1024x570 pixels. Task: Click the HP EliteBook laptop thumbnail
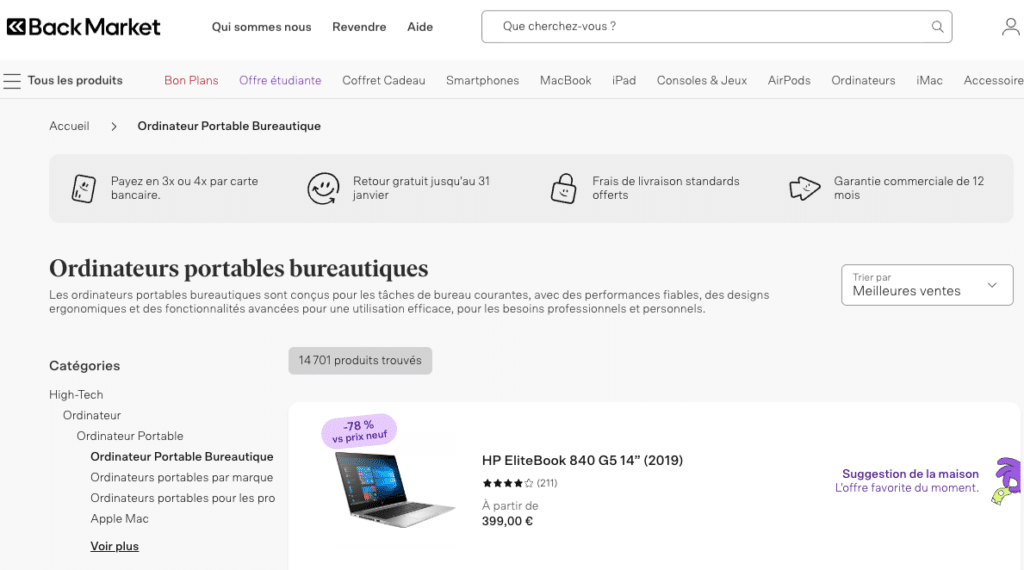point(394,490)
